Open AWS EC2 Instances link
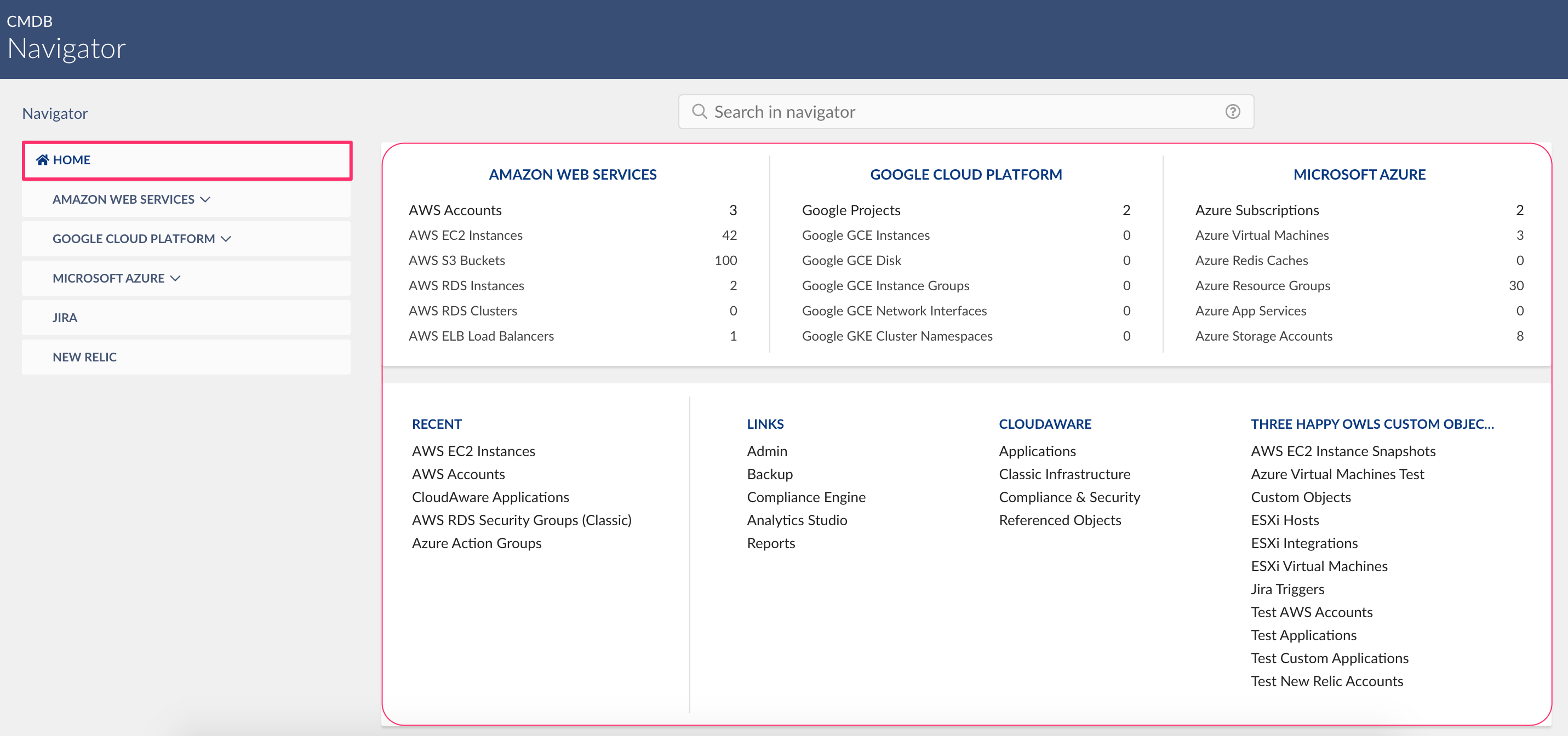This screenshot has width=1568, height=736. click(466, 235)
